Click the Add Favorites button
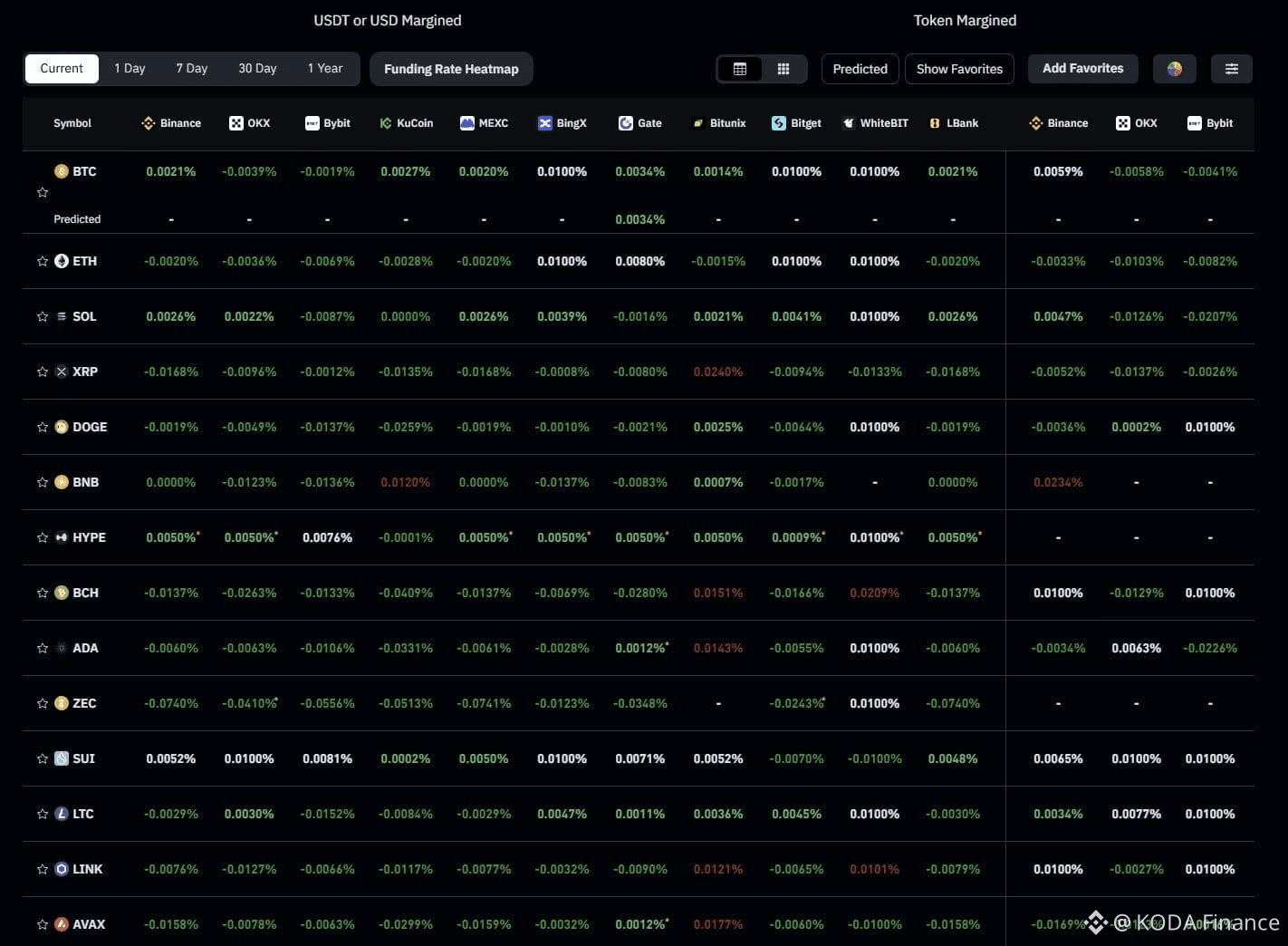The height and width of the screenshot is (946, 1288). [1082, 68]
